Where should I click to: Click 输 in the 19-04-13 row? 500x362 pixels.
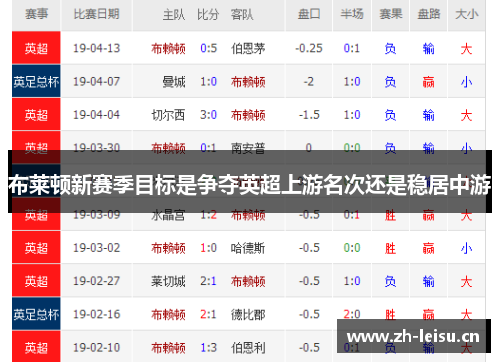pyautogui.click(x=429, y=49)
